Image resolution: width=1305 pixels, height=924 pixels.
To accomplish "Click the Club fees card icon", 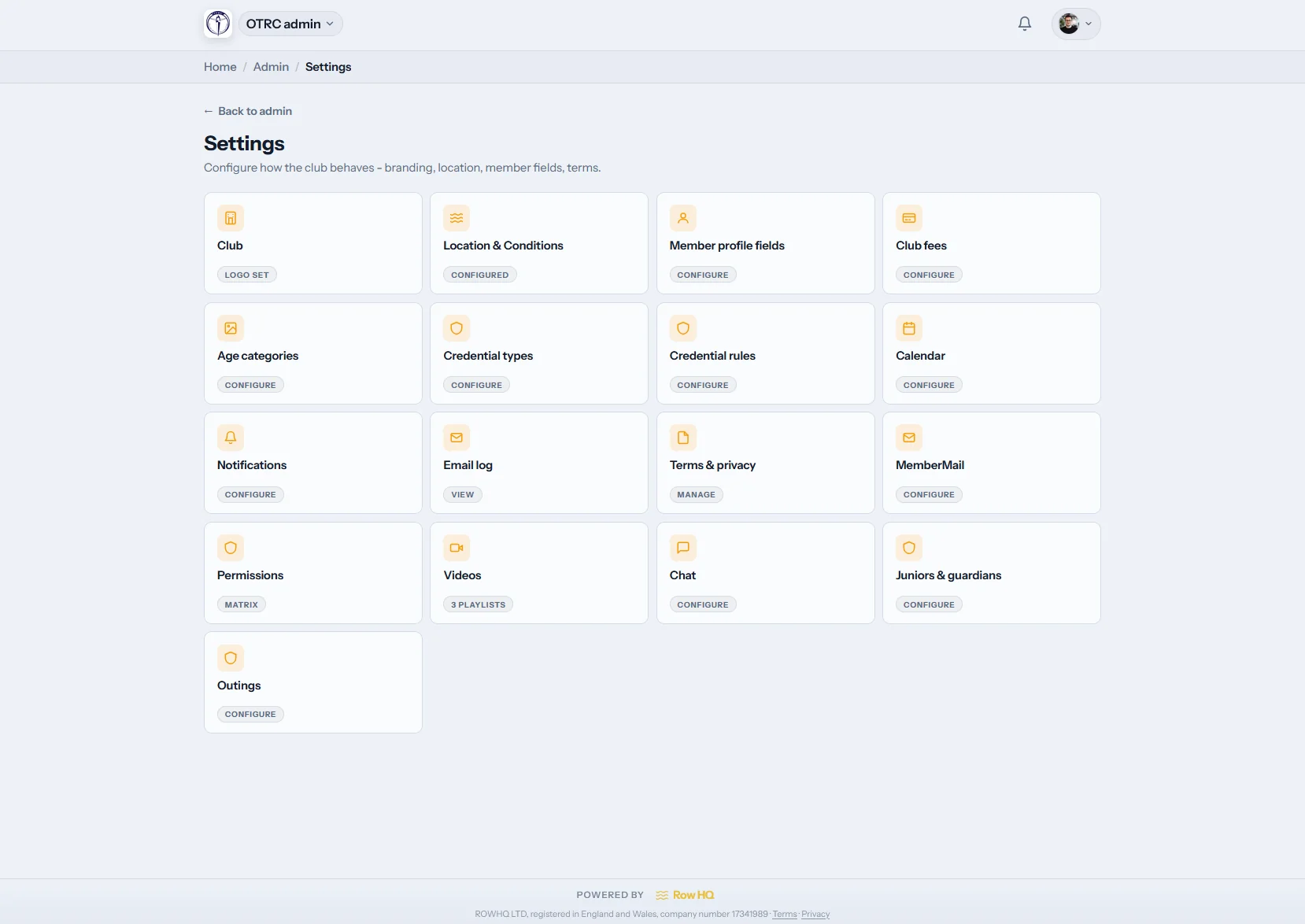I will click(909, 218).
